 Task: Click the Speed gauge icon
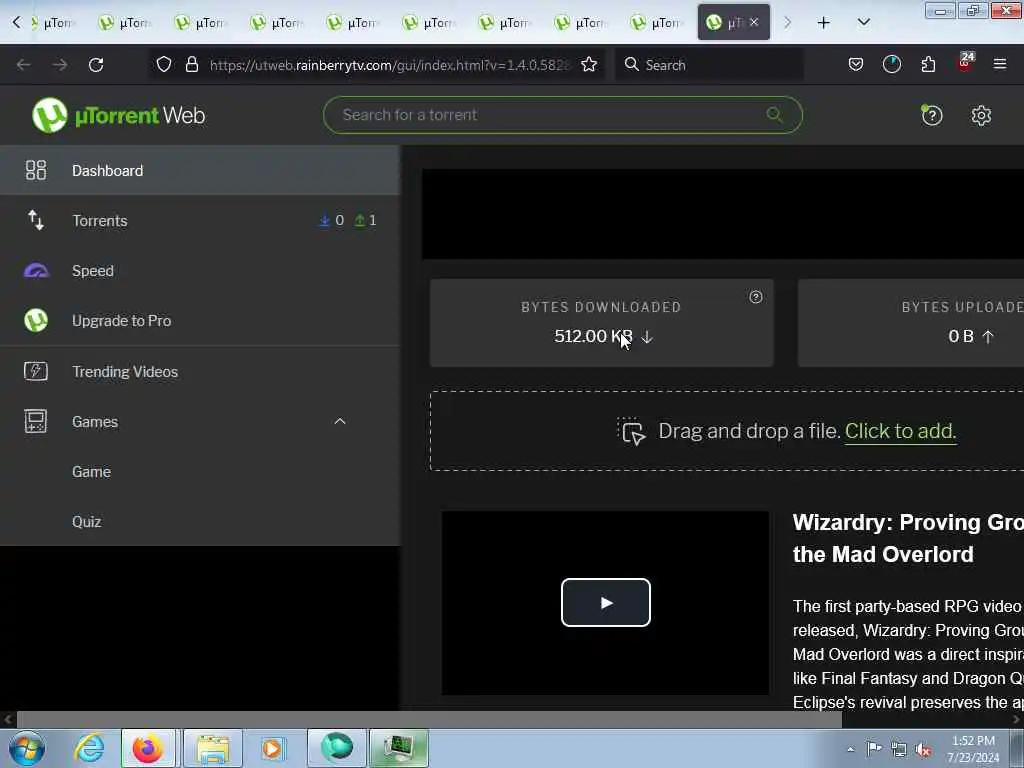[36, 270]
